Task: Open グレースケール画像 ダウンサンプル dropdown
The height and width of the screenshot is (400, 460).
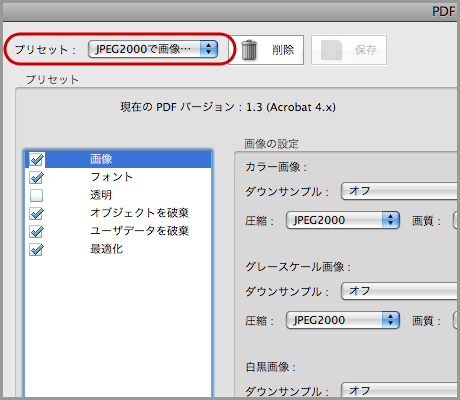Action: click(399, 291)
